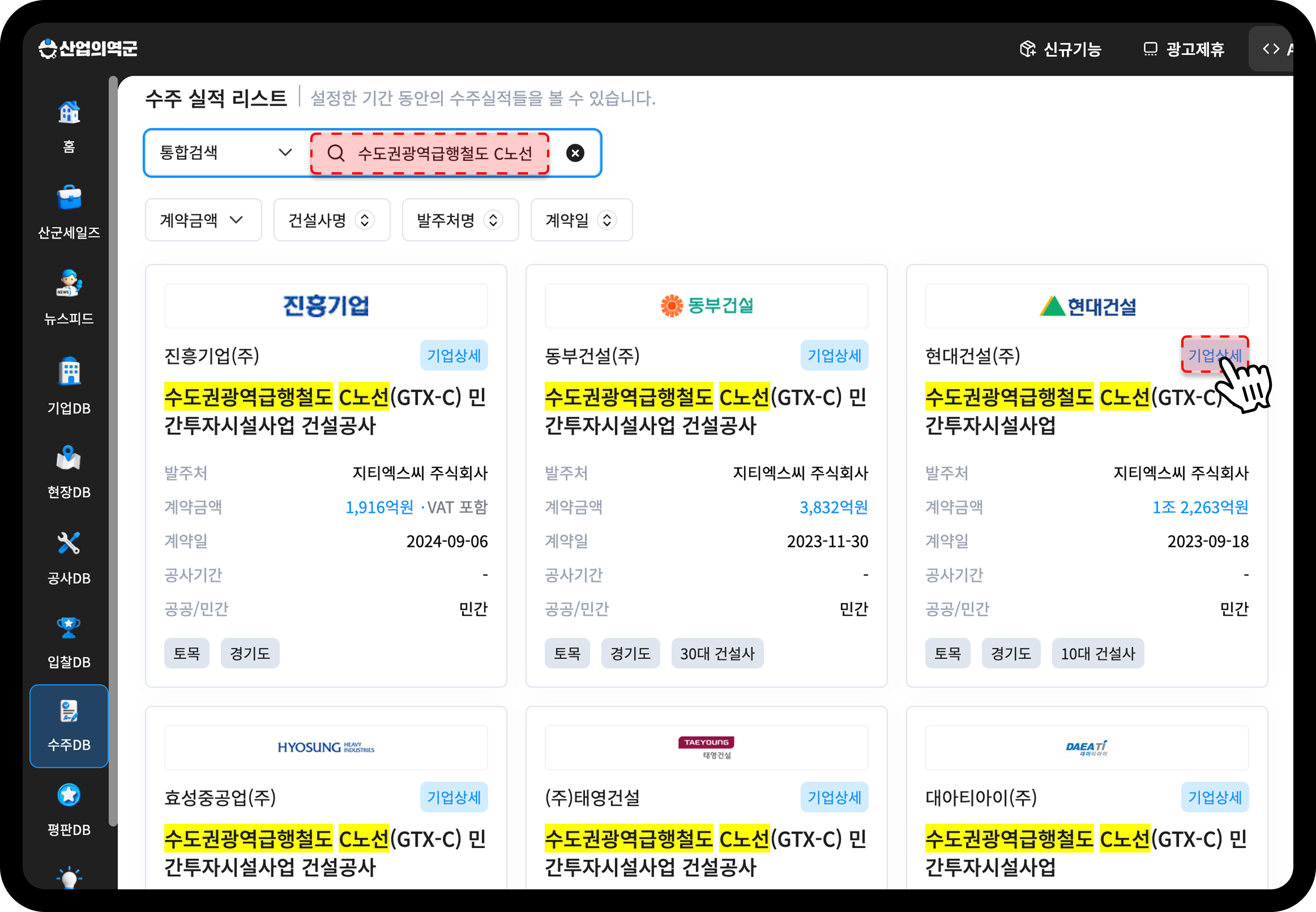Viewport: 1316px width, 912px height.
Task: Open 기업상세 for 진흥기업(주)
Action: pyautogui.click(x=454, y=355)
